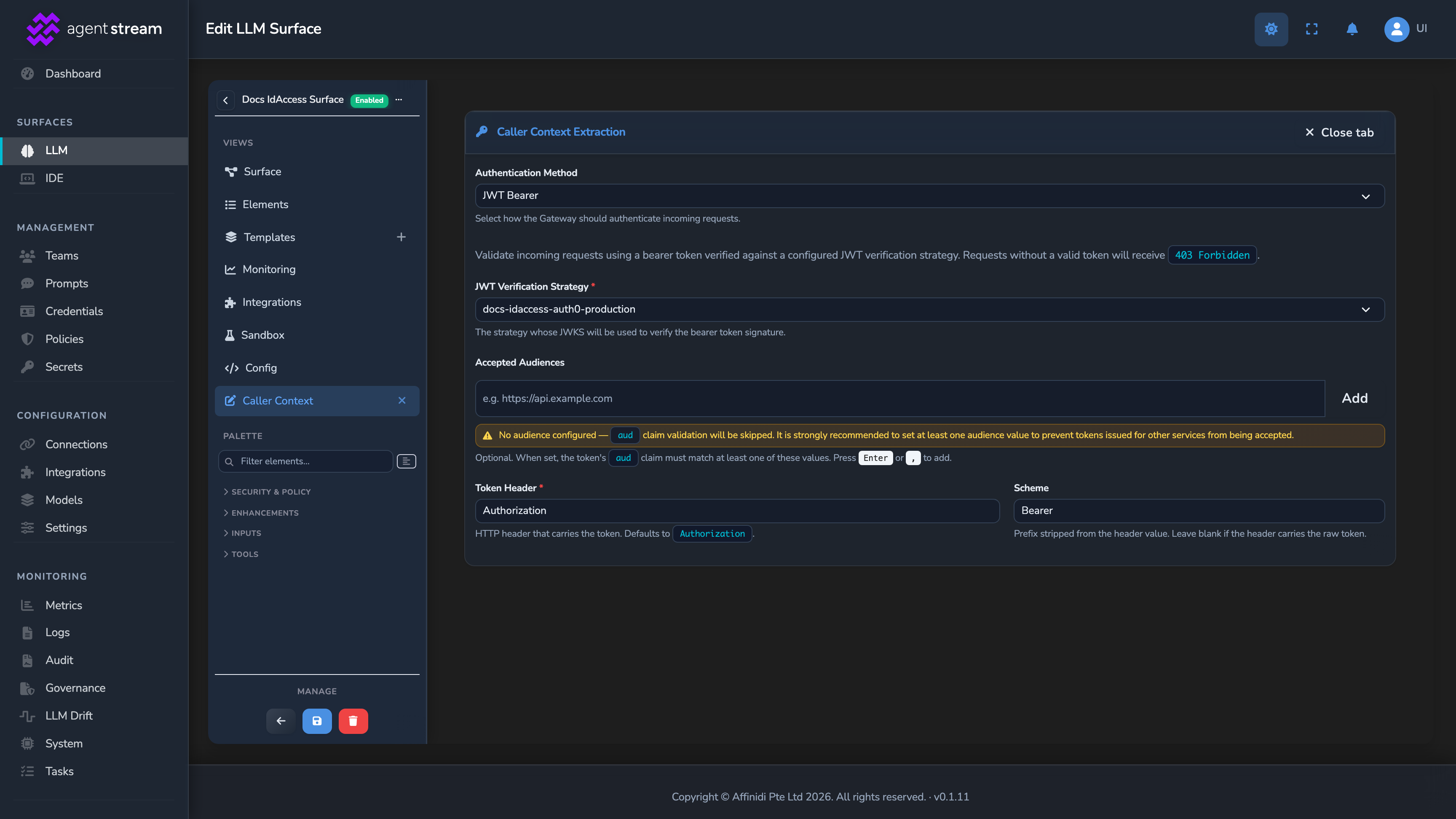Image resolution: width=1456 pixels, height=819 pixels.
Task: Go to the Prompts page
Action: 94,283
